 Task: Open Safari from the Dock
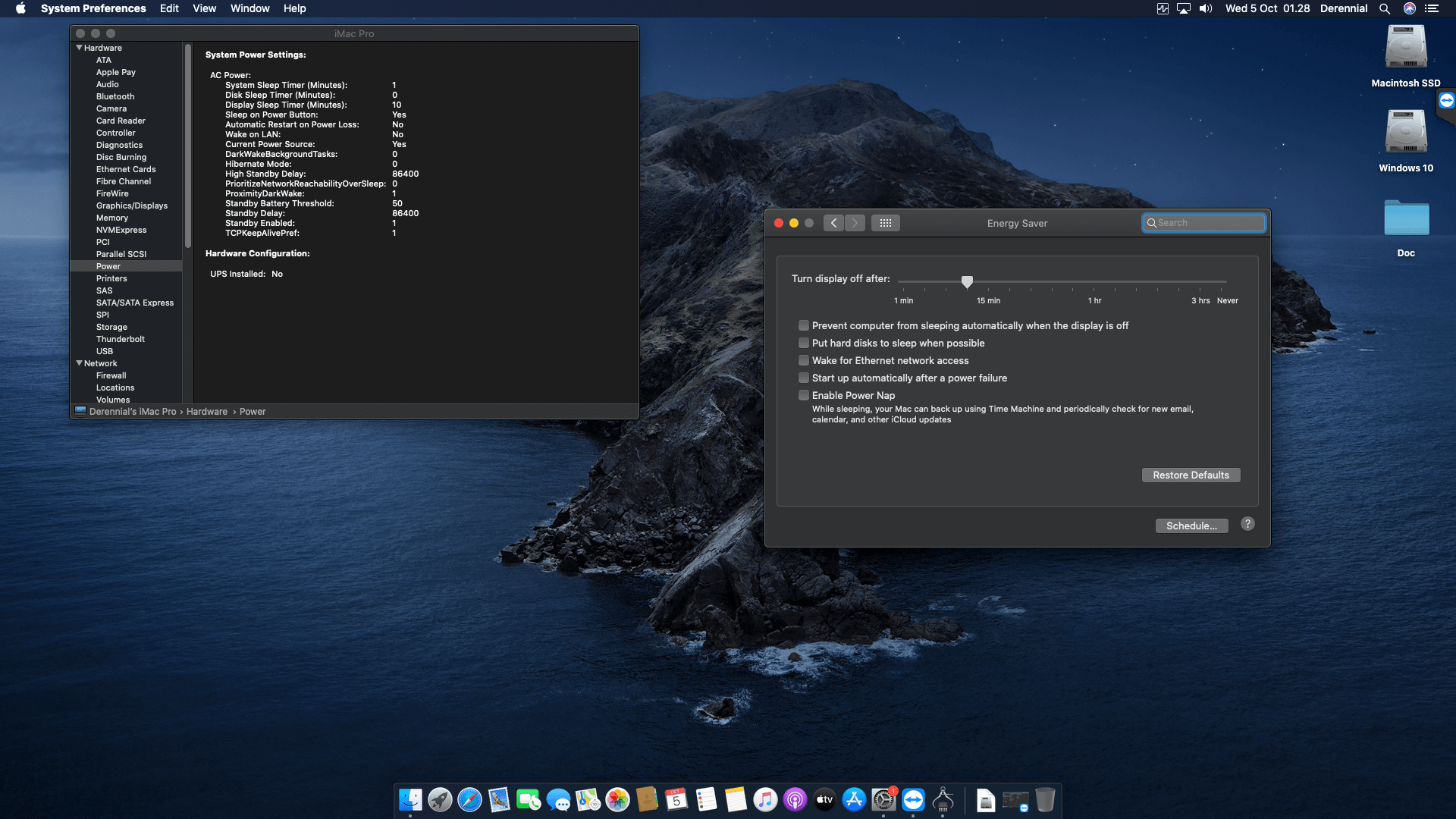point(469,800)
